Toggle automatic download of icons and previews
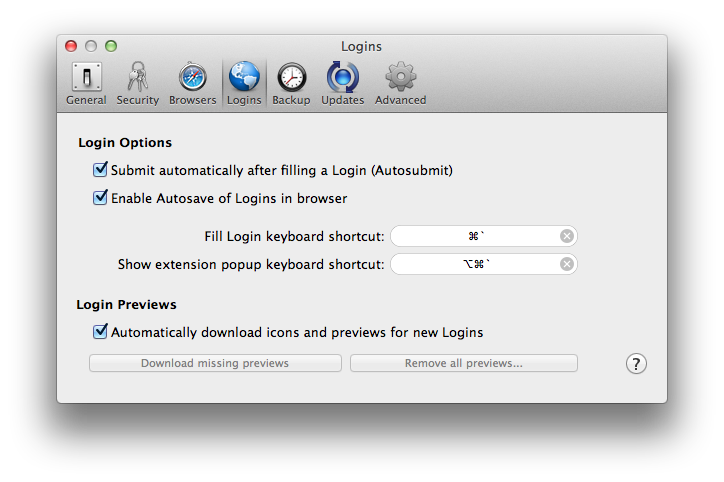This screenshot has width=724, height=482. click(x=100, y=332)
